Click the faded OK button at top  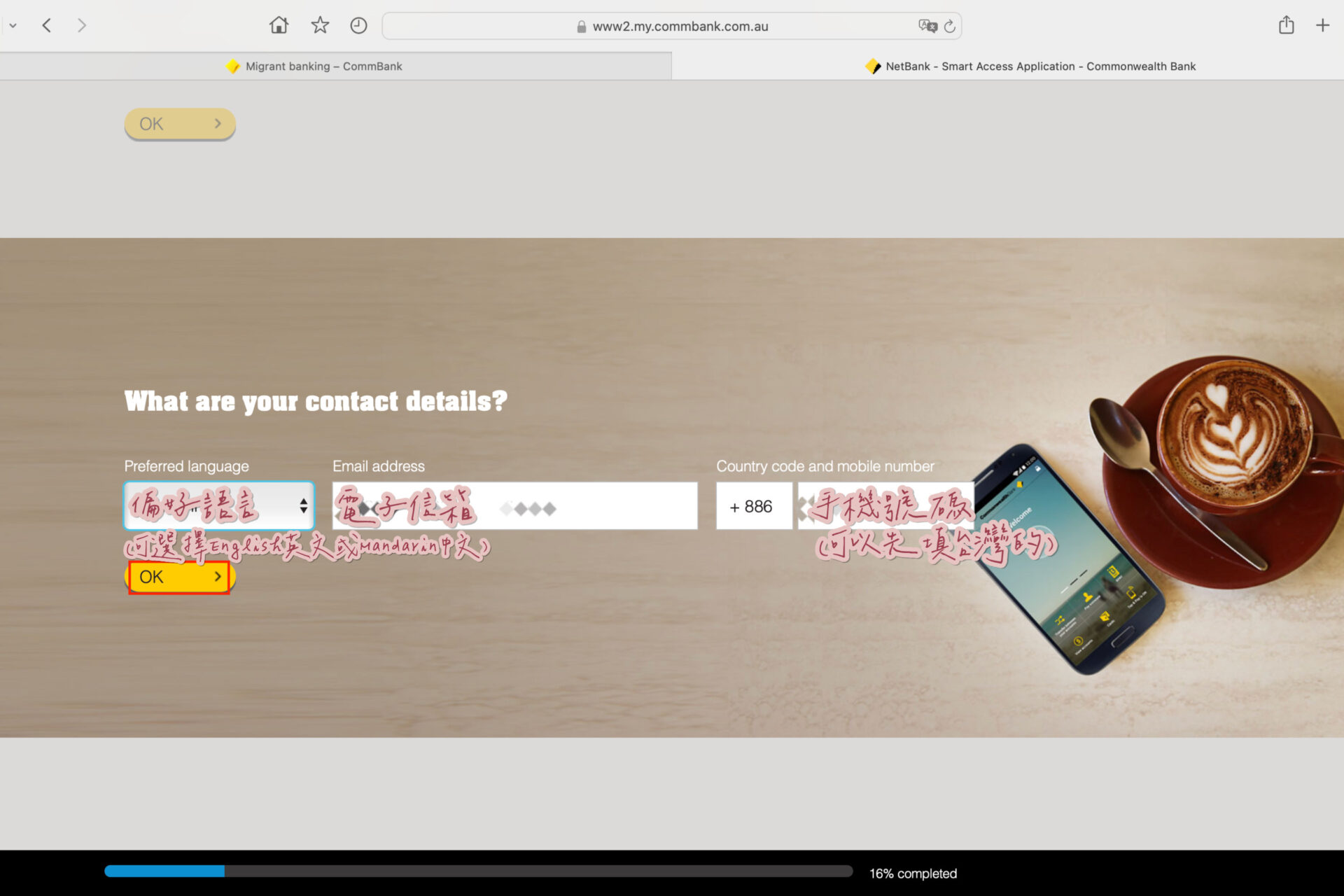pyautogui.click(x=180, y=124)
